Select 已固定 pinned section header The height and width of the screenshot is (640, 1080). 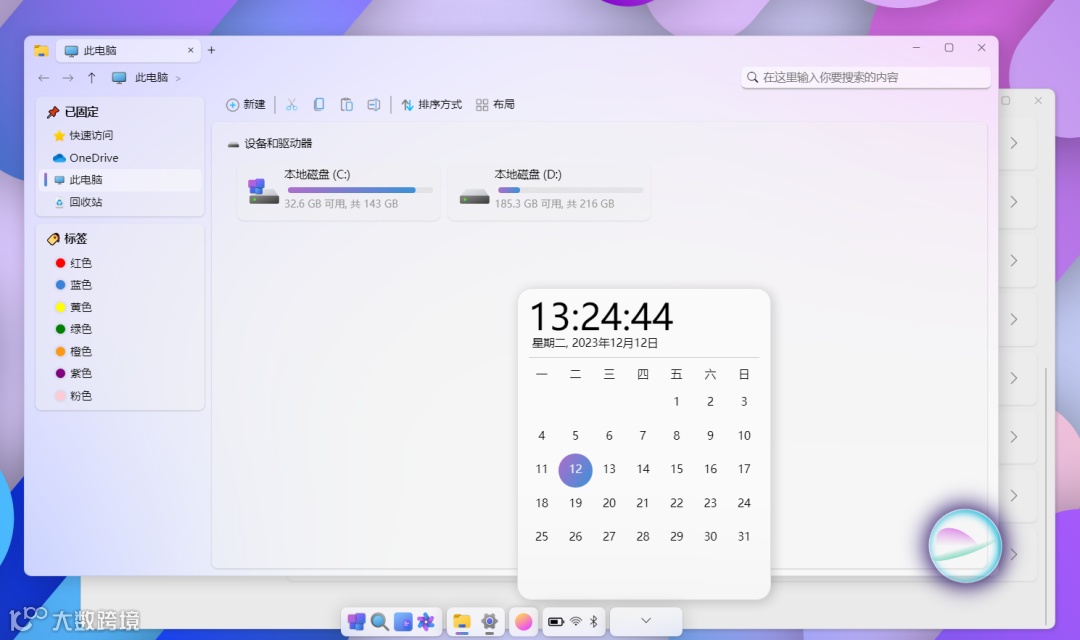(x=72, y=112)
